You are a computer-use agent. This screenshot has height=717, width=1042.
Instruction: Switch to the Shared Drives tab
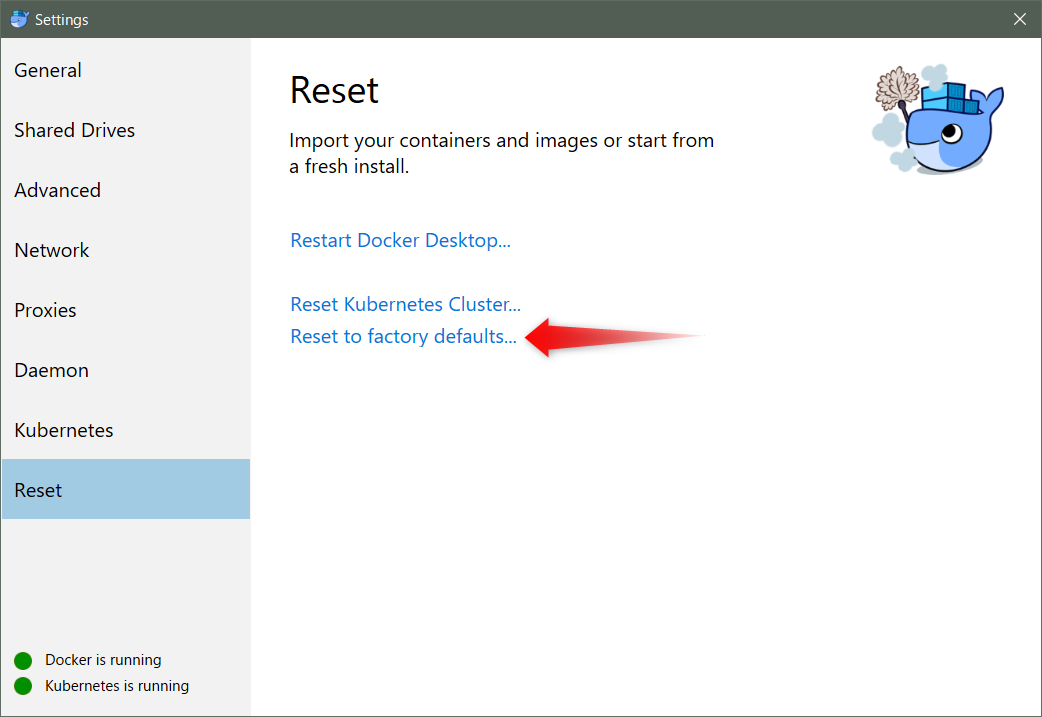(74, 130)
